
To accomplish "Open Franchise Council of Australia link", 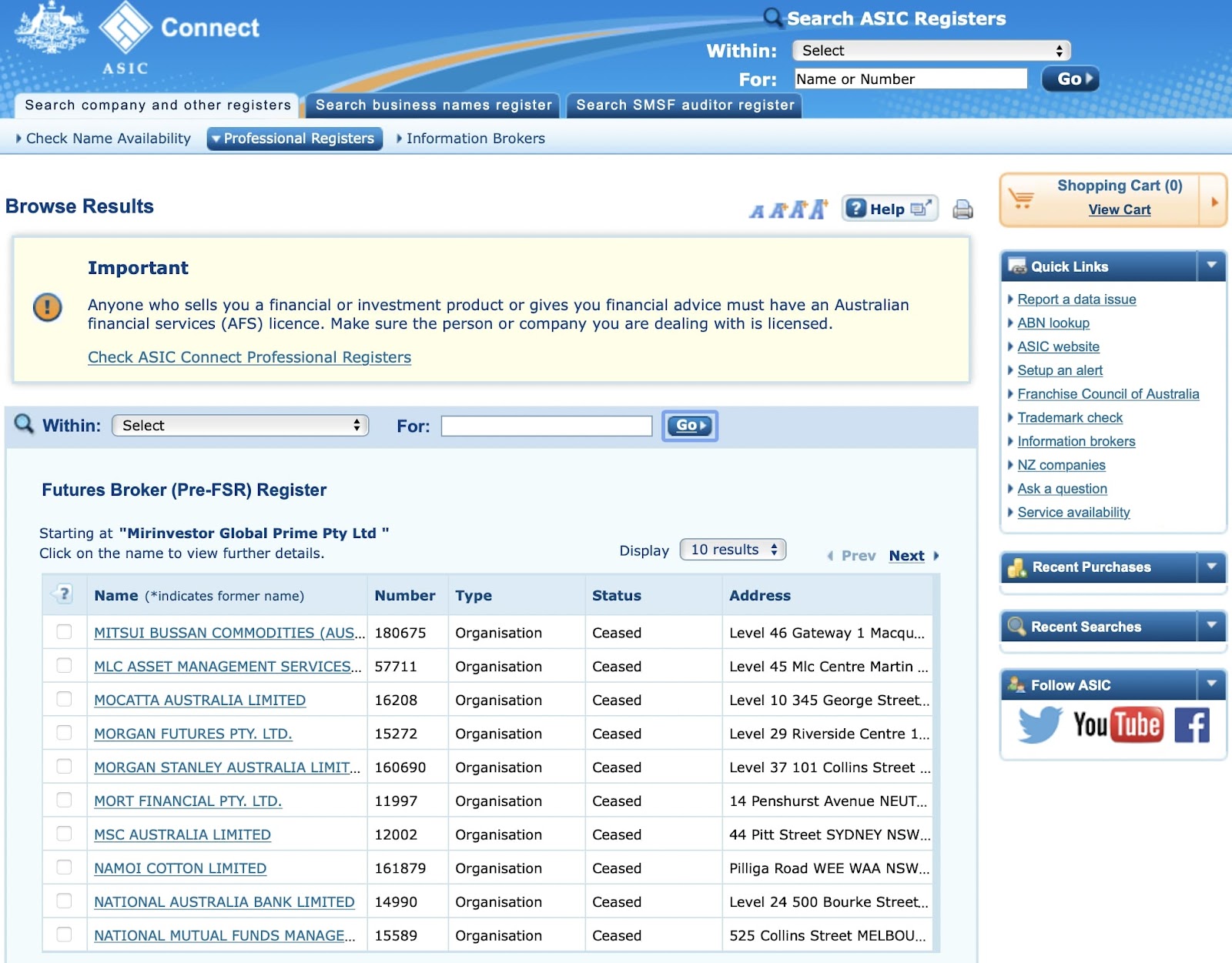I will 1108,394.
